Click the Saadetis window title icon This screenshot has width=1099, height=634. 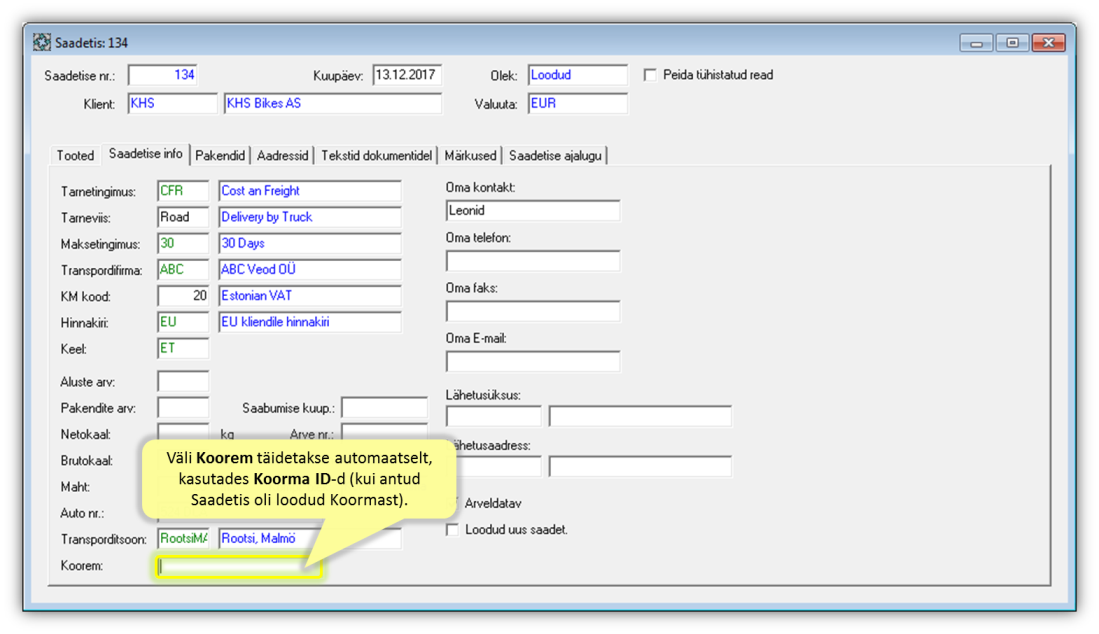(41, 43)
